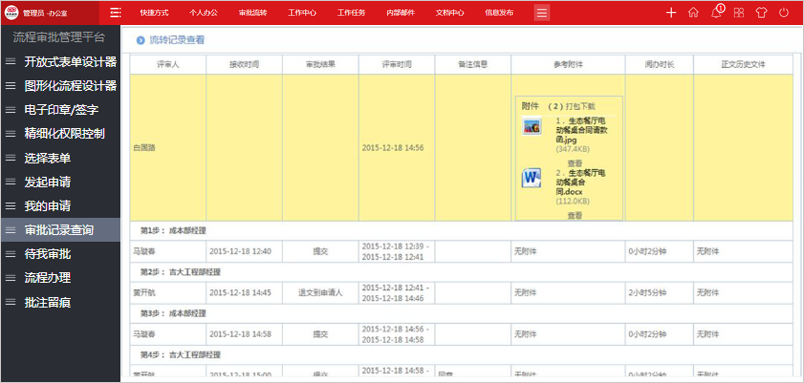Open 开放式表单设计器 sidebar item
This screenshot has height=383, width=804.
tap(71, 62)
